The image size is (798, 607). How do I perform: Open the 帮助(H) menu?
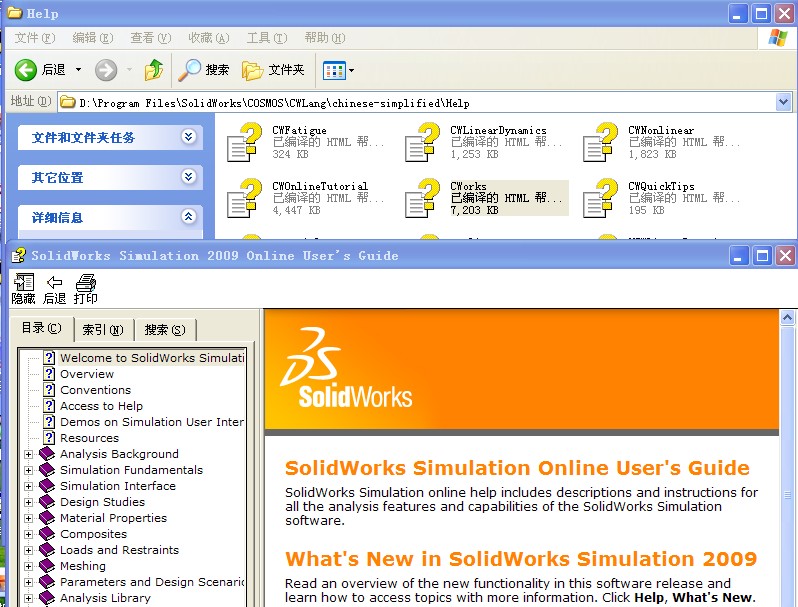click(325, 38)
